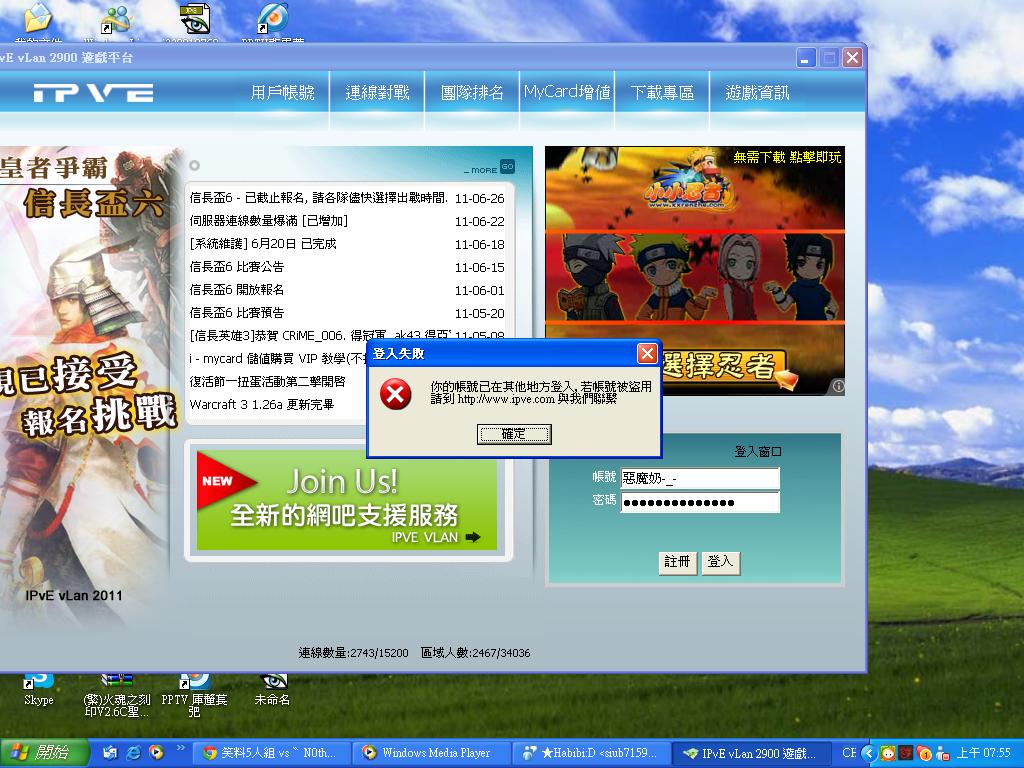1024x768 pixels.
Task: Switch to ★Habibi:D messenger taskbar button
Action: tap(592, 753)
